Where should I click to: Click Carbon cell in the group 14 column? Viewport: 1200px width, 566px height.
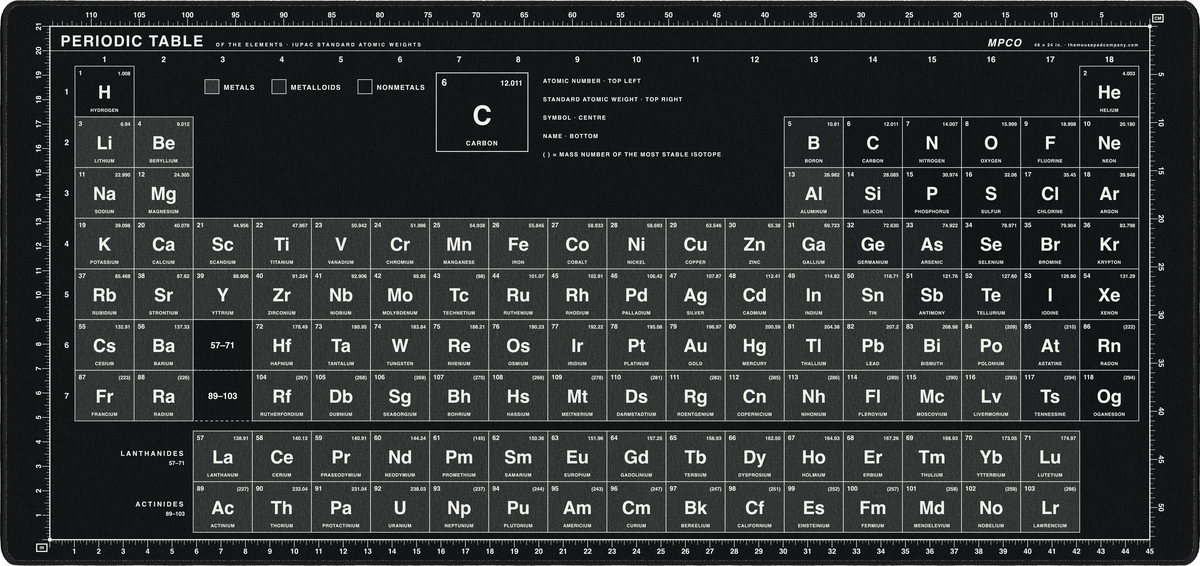pyautogui.click(x=873, y=143)
